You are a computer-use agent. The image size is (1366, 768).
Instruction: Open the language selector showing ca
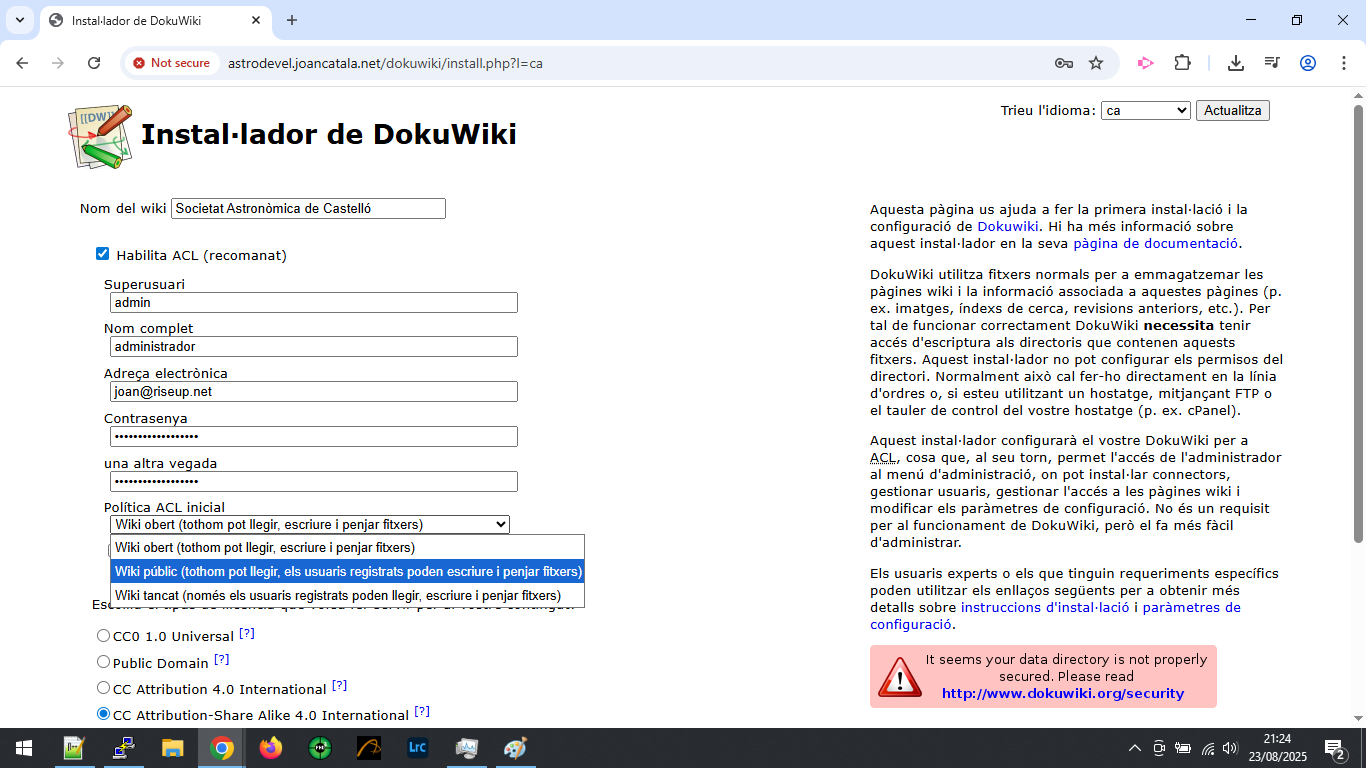[x=1145, y=110]
